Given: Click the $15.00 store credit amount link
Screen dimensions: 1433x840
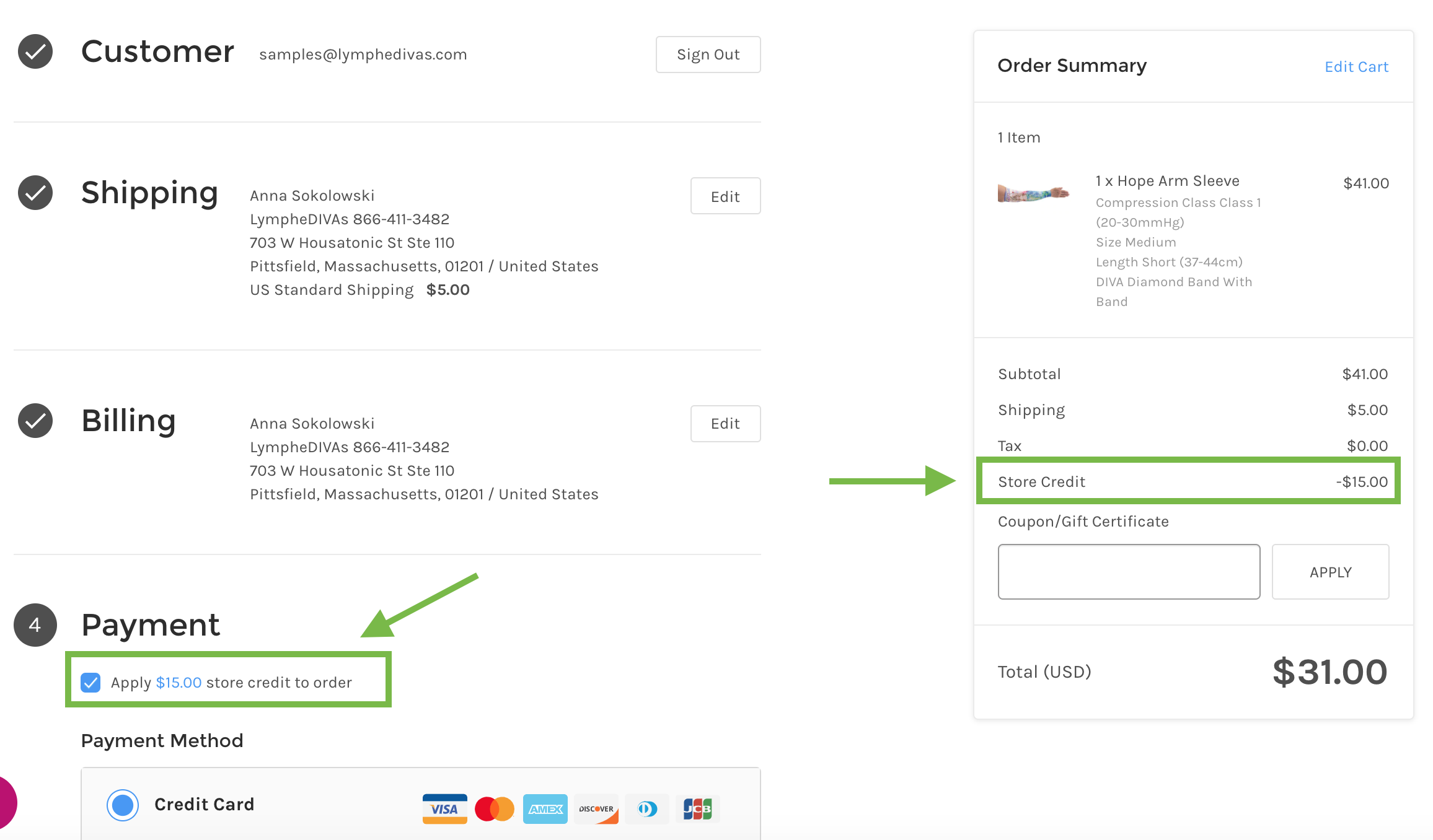Looking at the screenshot, I should click(179, 682).
